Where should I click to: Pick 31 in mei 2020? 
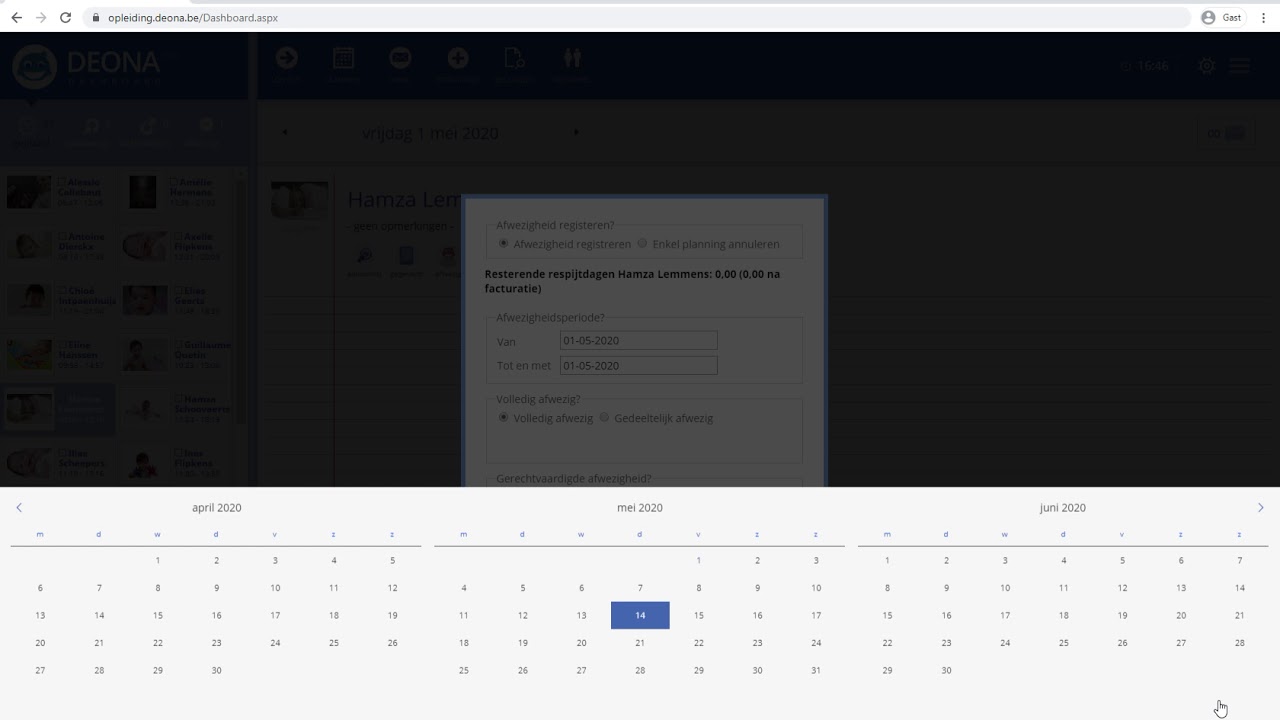pyautogui.click(x=816, y=670)
